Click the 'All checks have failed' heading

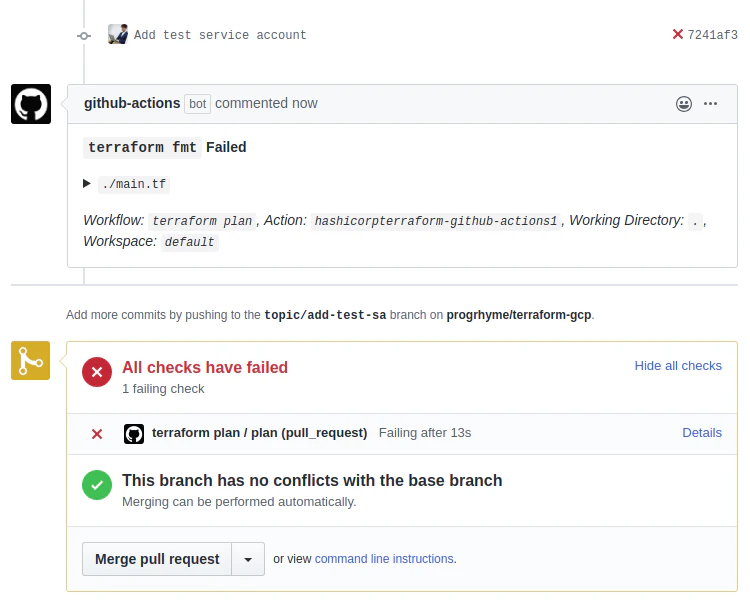pyautogui.click(x=205, y=367)
